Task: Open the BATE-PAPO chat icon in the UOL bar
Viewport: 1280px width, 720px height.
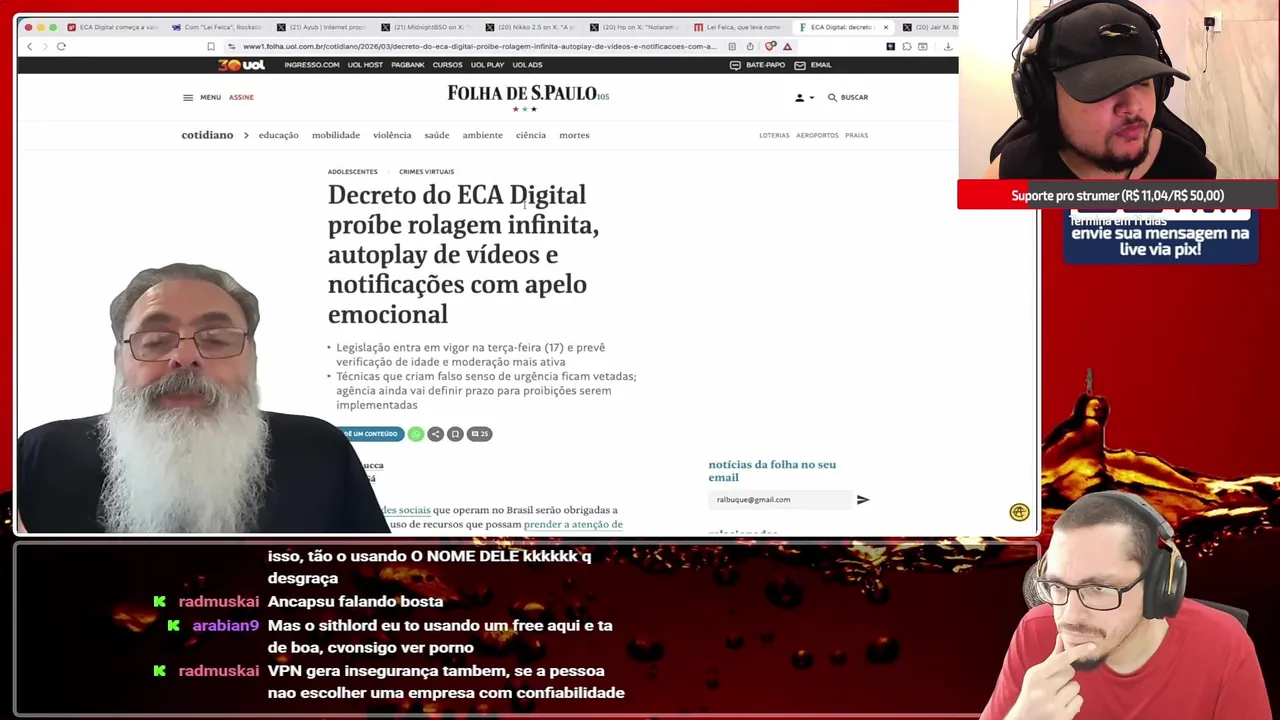Action: click(x=735, y=65)
